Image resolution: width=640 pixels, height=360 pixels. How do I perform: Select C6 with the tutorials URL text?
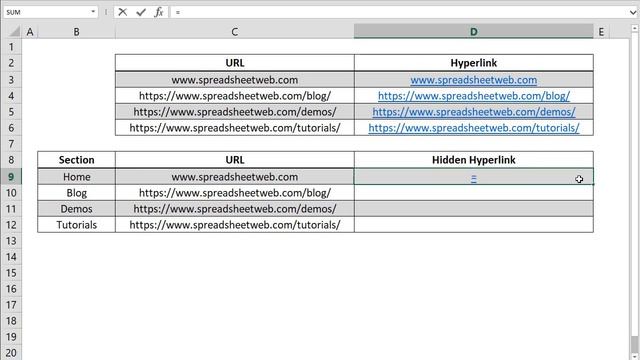pyautogui.click(x=235, y=128)
